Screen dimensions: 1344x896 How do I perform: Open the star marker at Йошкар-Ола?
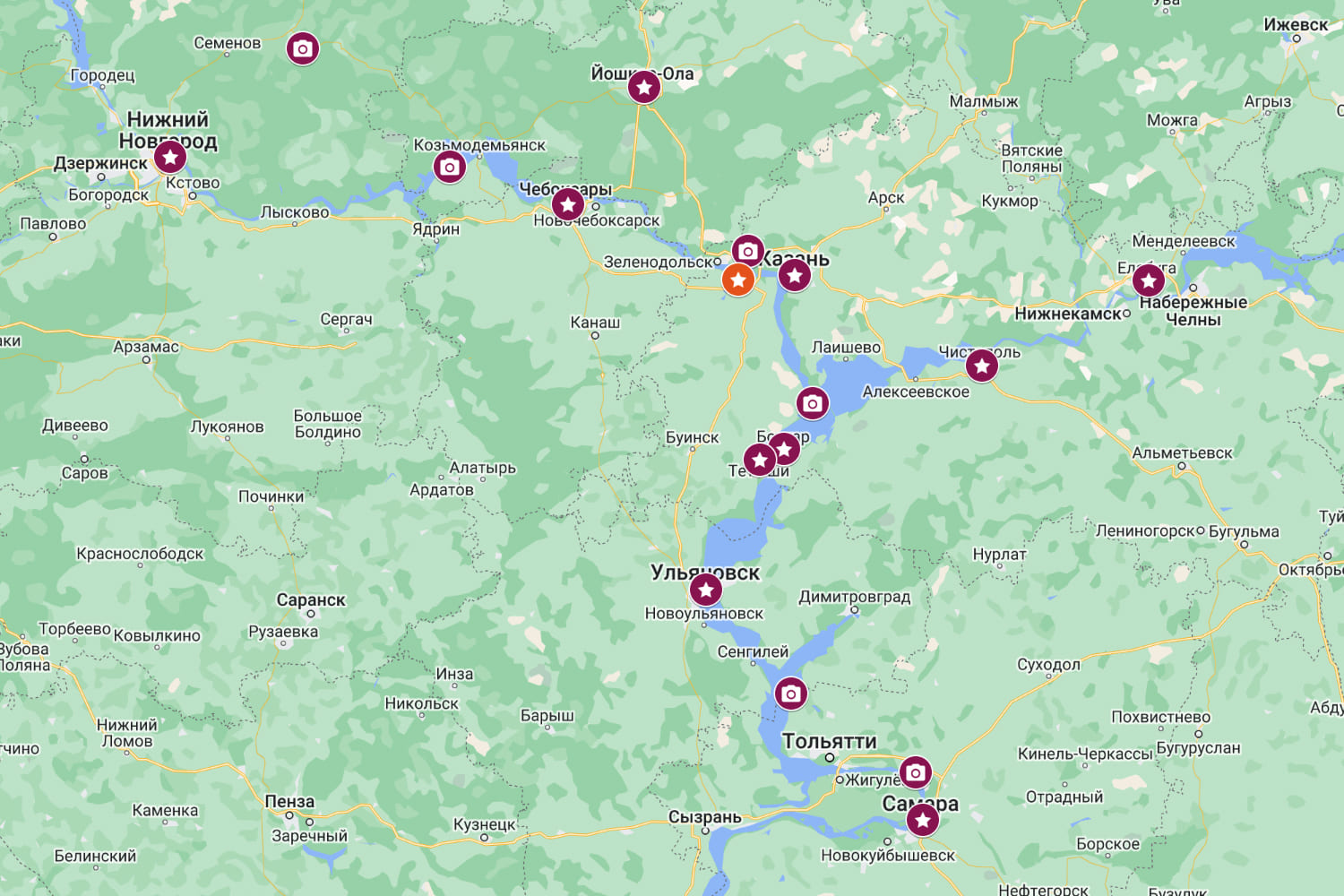tap(644, 87)
